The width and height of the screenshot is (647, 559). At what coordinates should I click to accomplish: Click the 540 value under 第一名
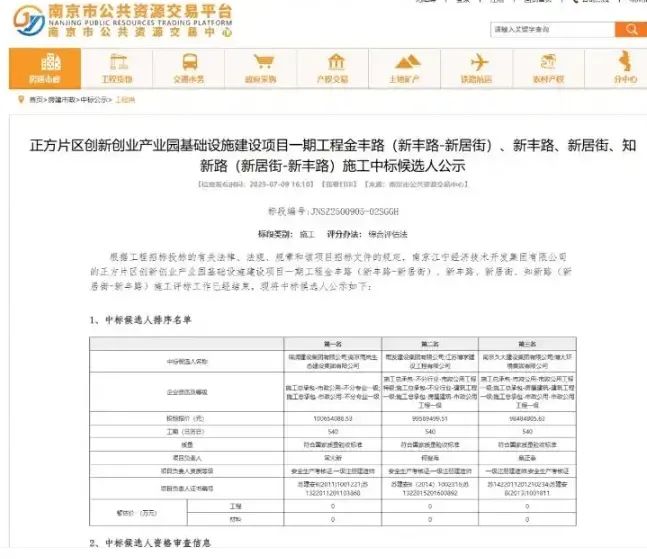333,432
